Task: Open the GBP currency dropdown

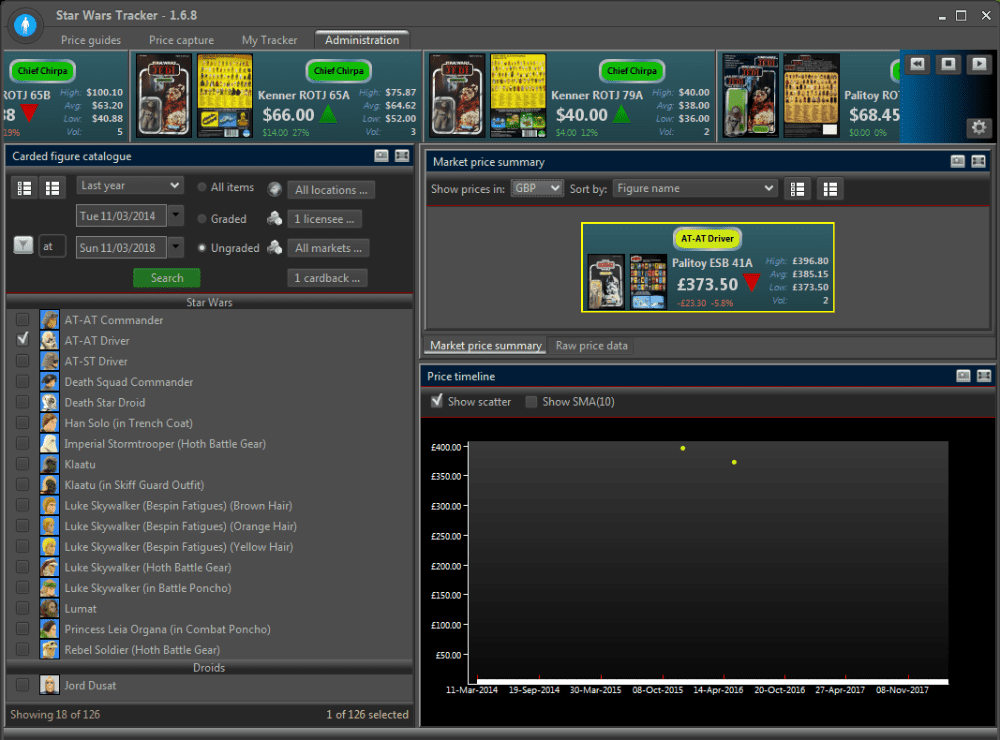Action: [x=537, y=188]
